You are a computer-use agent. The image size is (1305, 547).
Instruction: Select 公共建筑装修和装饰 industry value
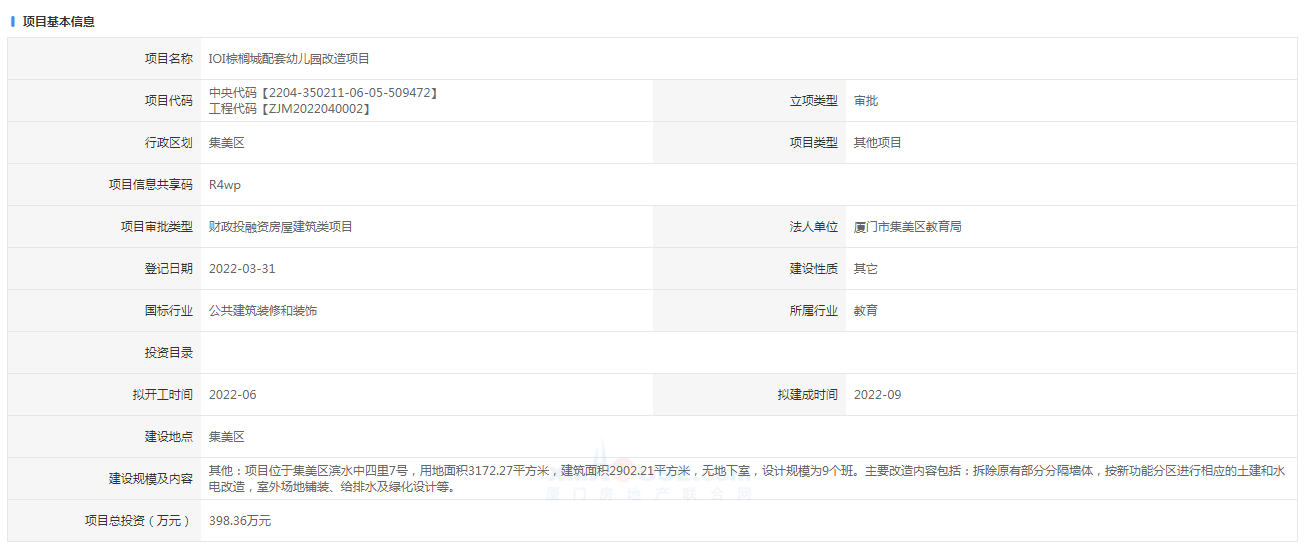pyautogui.click(x=263, y=311)
